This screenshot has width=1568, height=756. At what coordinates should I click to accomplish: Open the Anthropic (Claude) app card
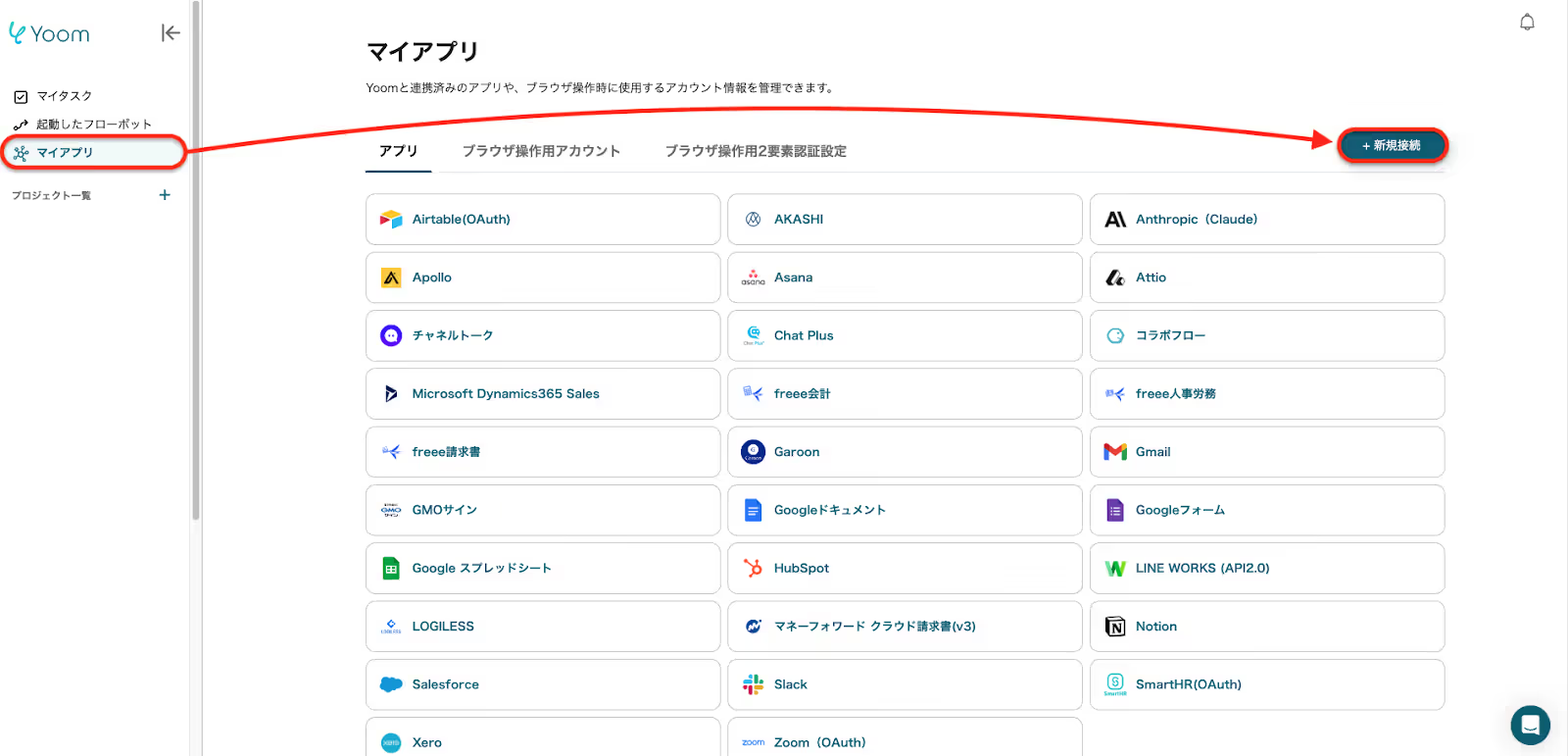1266,220
